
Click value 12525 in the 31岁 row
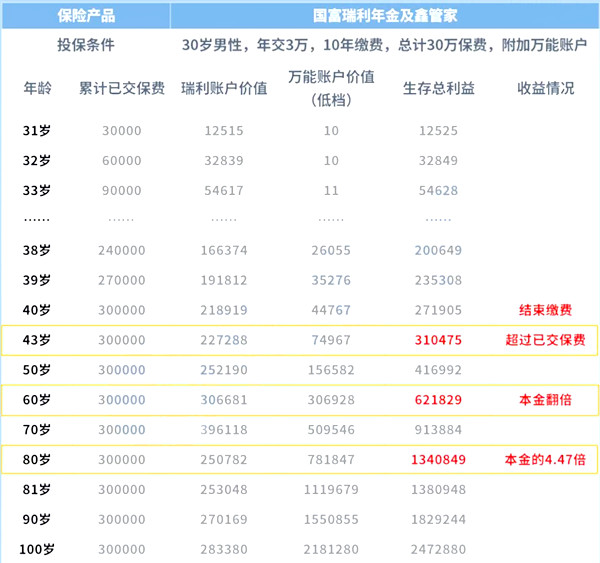pyautogui.click(x=439, y=131)
